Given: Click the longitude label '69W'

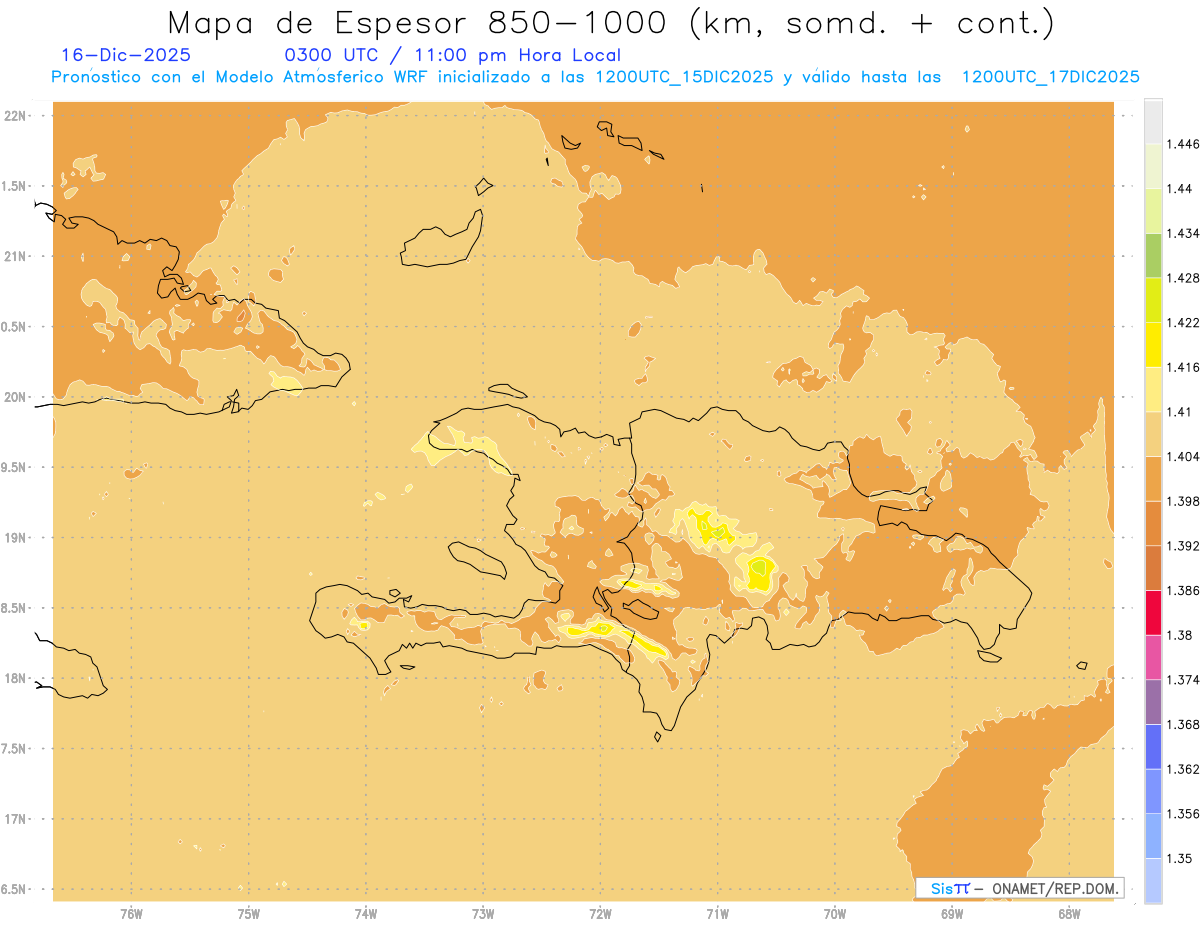Looking at the screenshot, I should pos(952,913).
